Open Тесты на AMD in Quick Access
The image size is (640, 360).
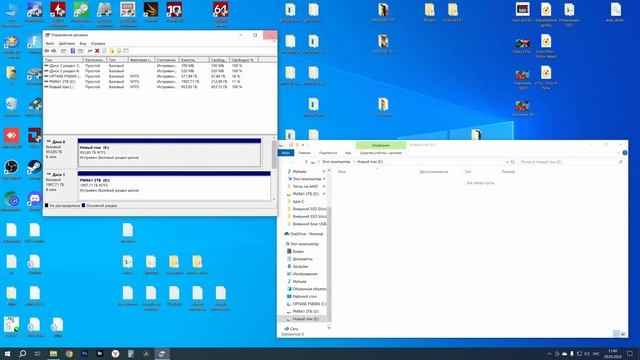tap(305, 187)
